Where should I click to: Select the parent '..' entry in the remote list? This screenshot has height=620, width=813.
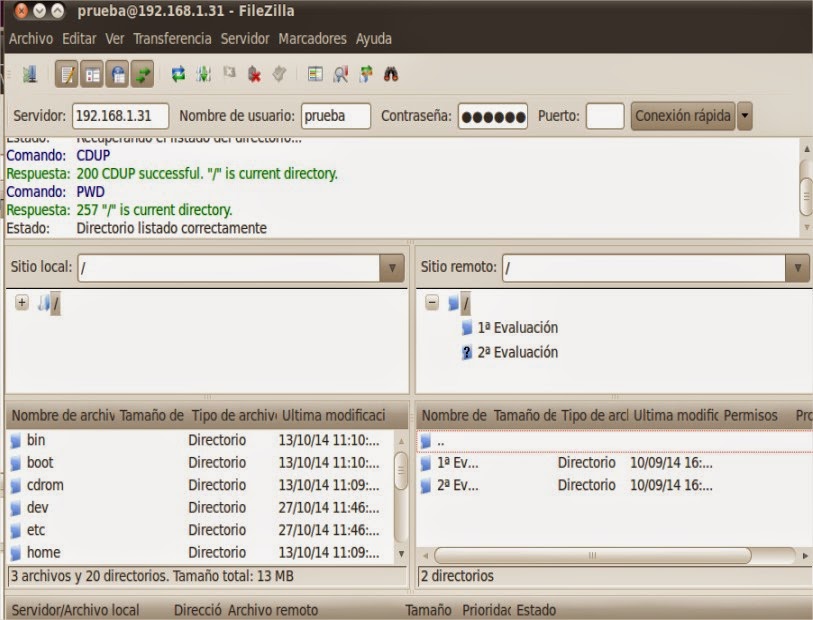[x=614, y=441]
